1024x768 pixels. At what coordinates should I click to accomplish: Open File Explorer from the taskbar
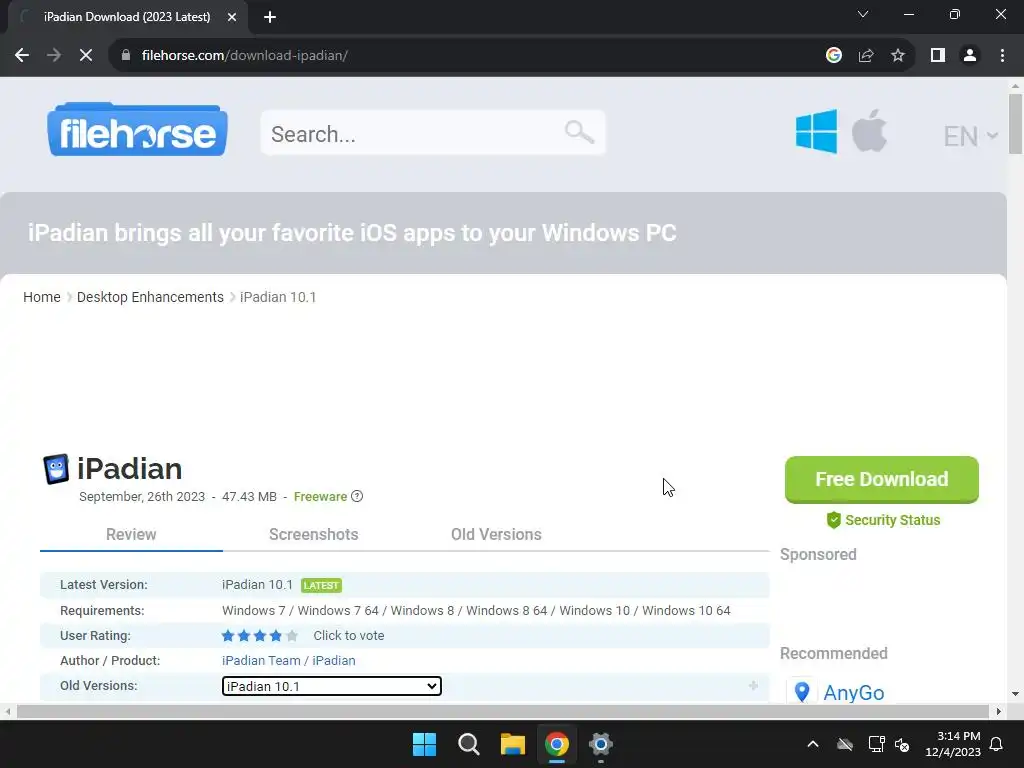coord(513,744)
